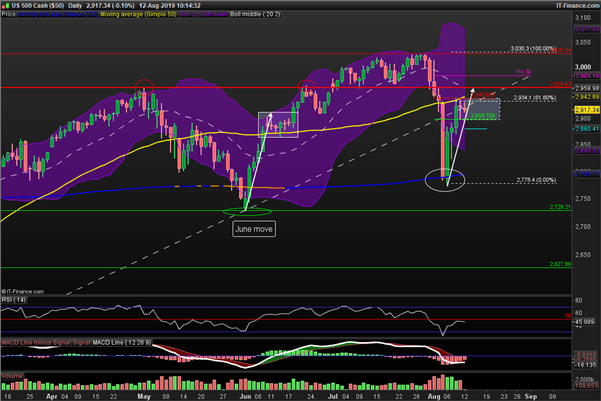The width and height of the screenshot is (601, 401).
Task: Click the Apr label on date axis
Action: pos(51,396)
